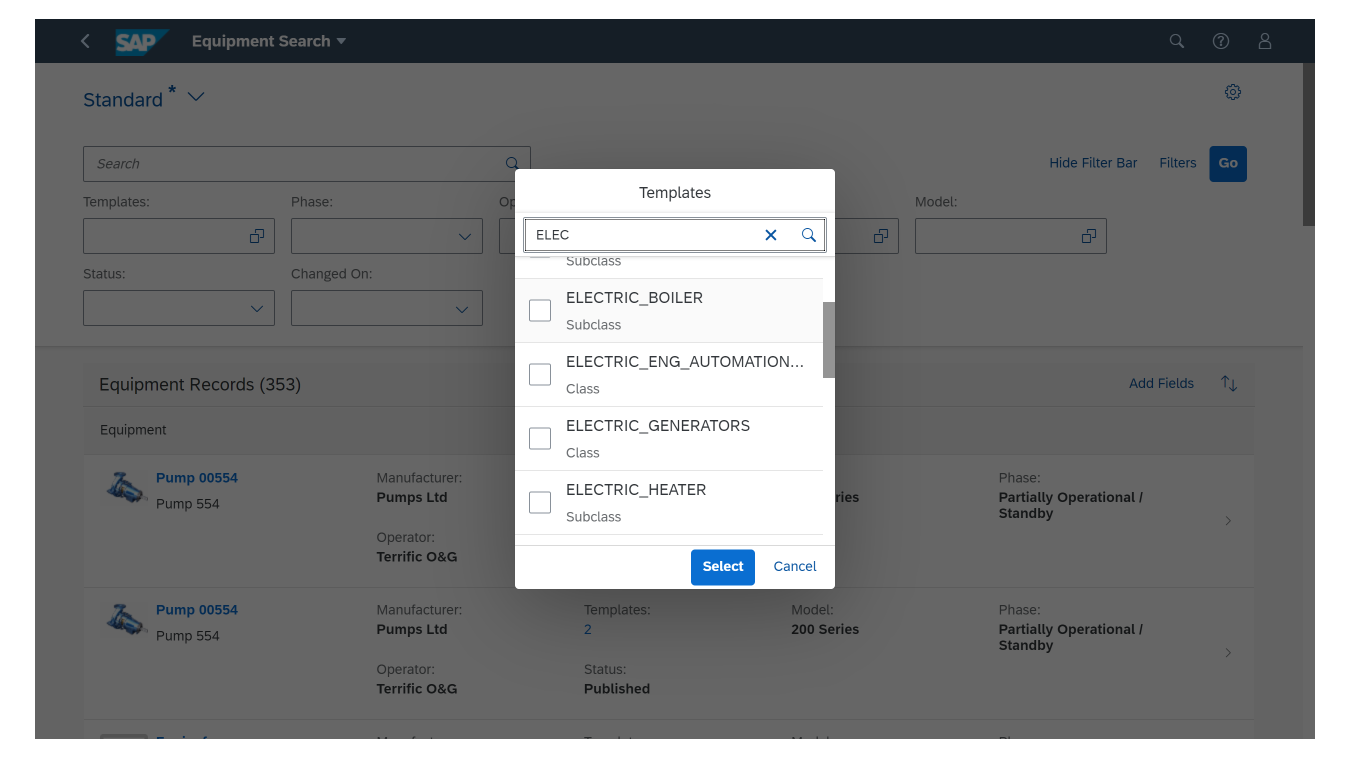
Task: Tick the ELECTRIC_HEATER checkbox
Action: pos(540,502)
